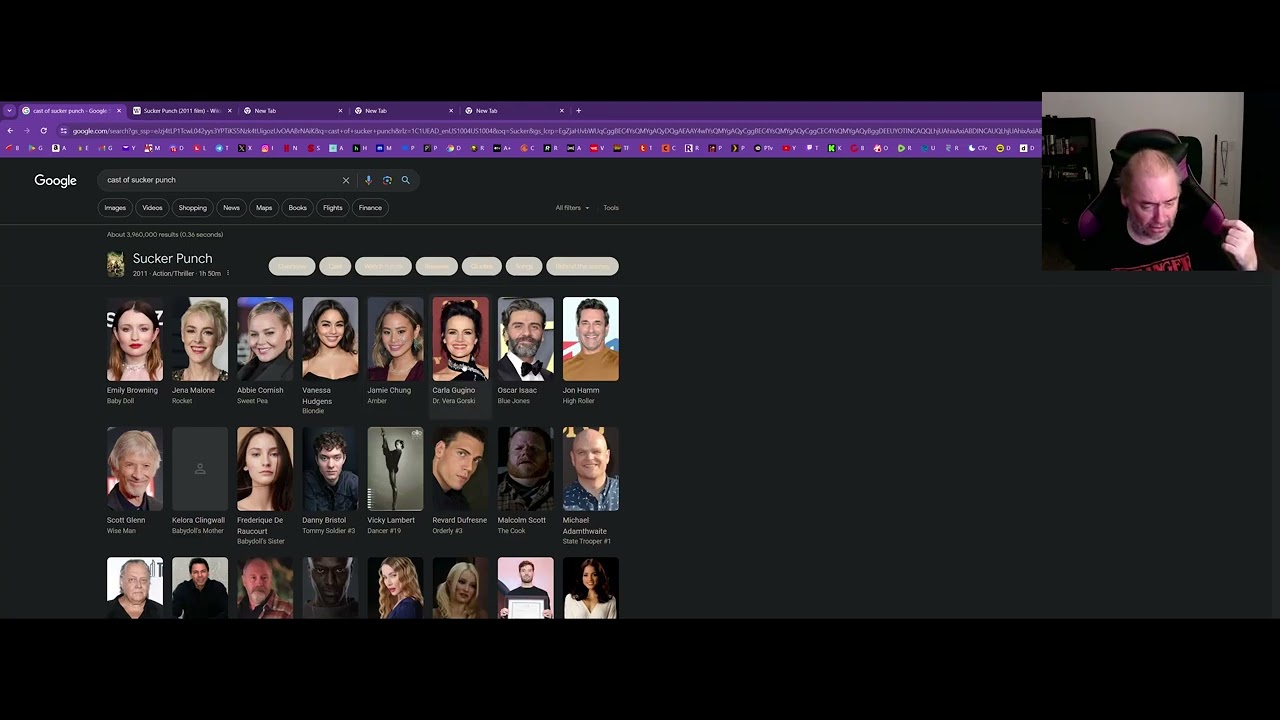Click the Carla Gugino name link
This screenshot has width=1280, height=720.
[454, 390]
